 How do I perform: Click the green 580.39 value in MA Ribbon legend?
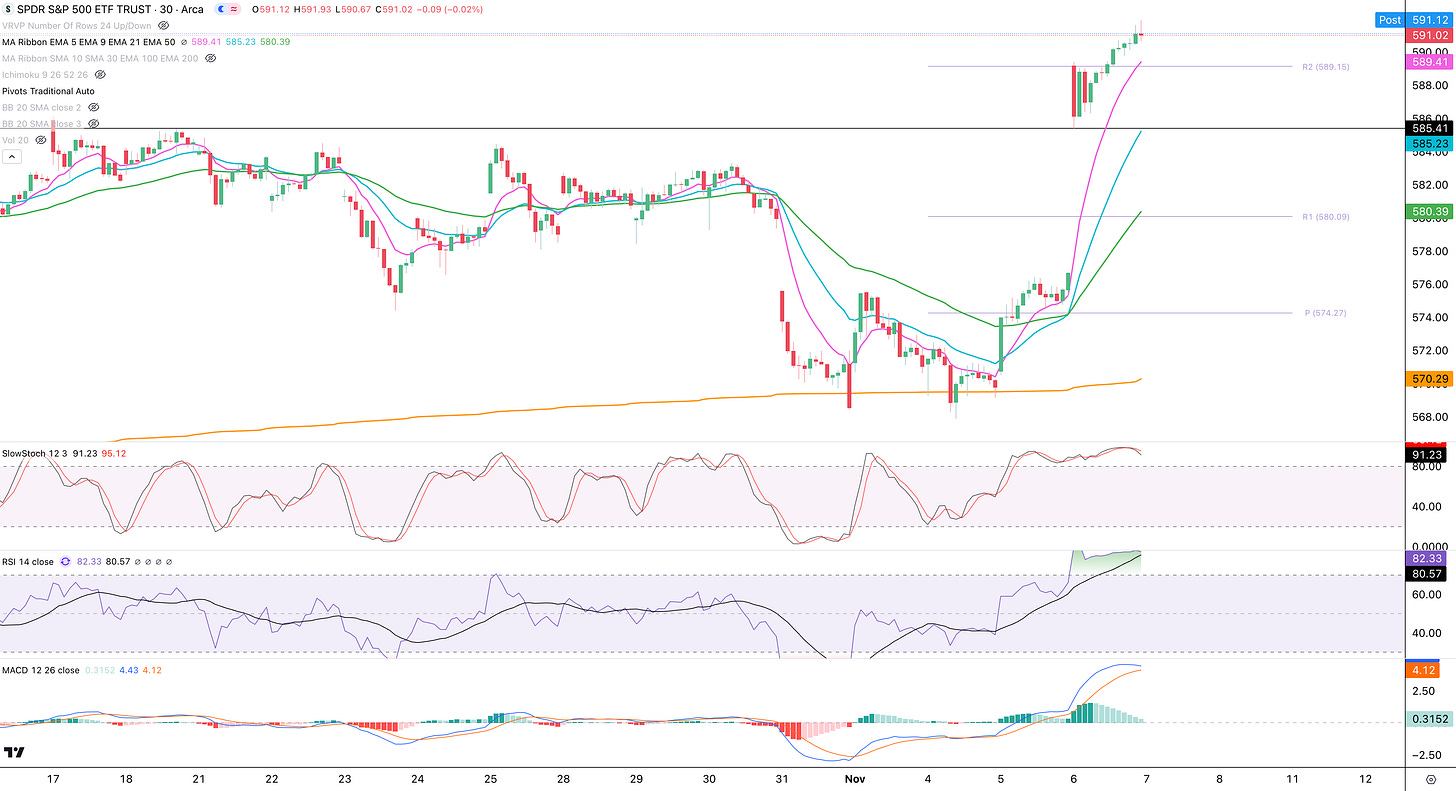[x=276, y=42]
